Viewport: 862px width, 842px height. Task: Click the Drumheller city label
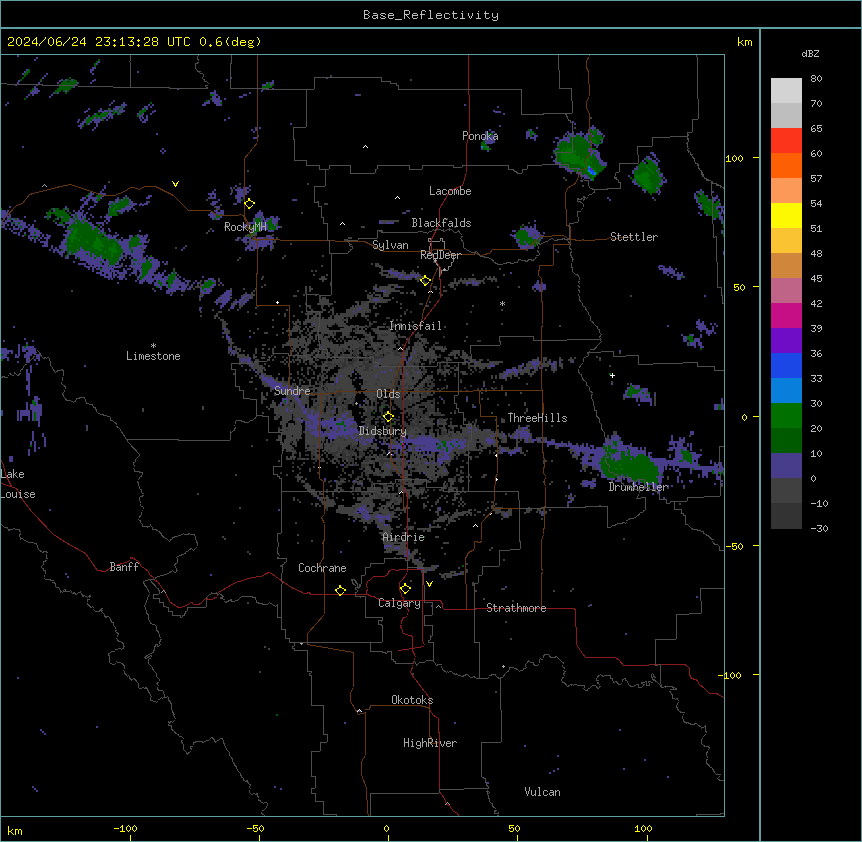[x=638, y=487]
